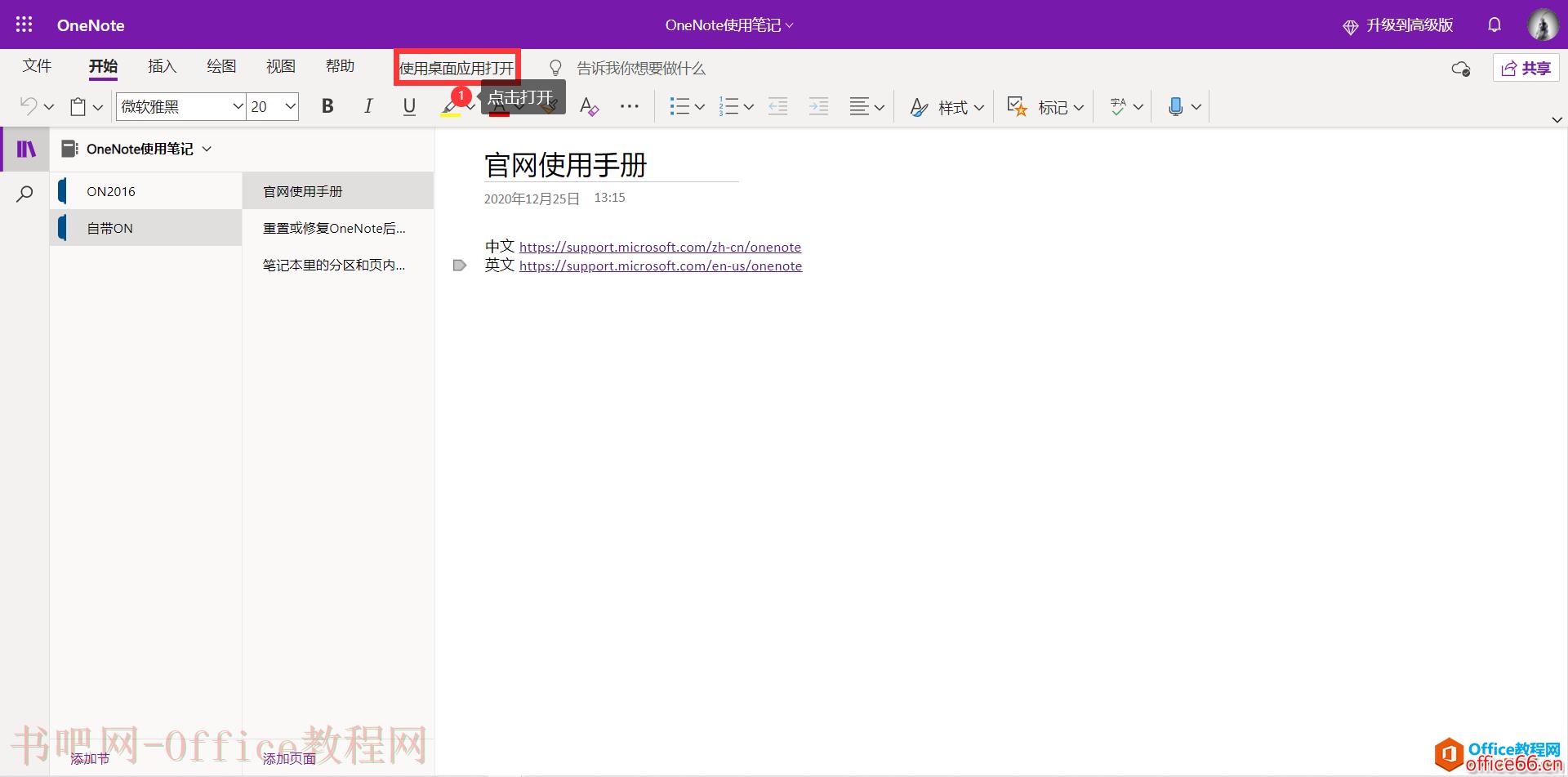Click 升级到高级版 link

tap(1410, 25)
